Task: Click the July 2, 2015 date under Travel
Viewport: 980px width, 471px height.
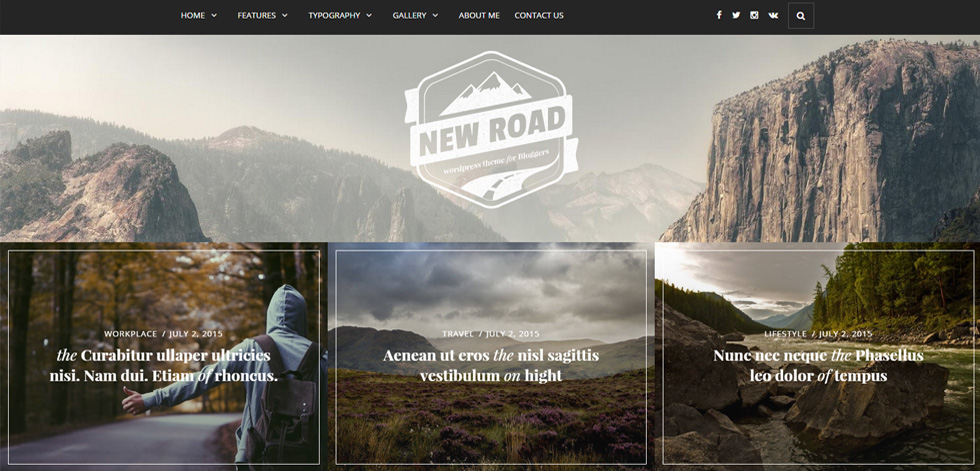Action: click(x=512, y=334)
